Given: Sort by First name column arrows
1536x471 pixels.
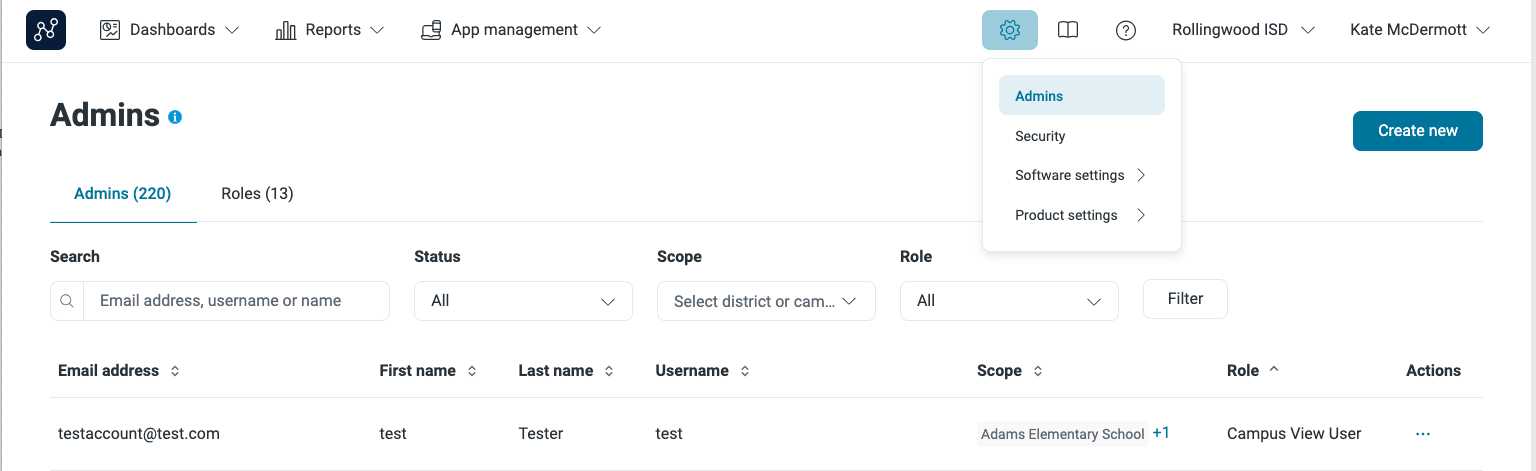Looking at the screenshot, I should tap(472, 371).
